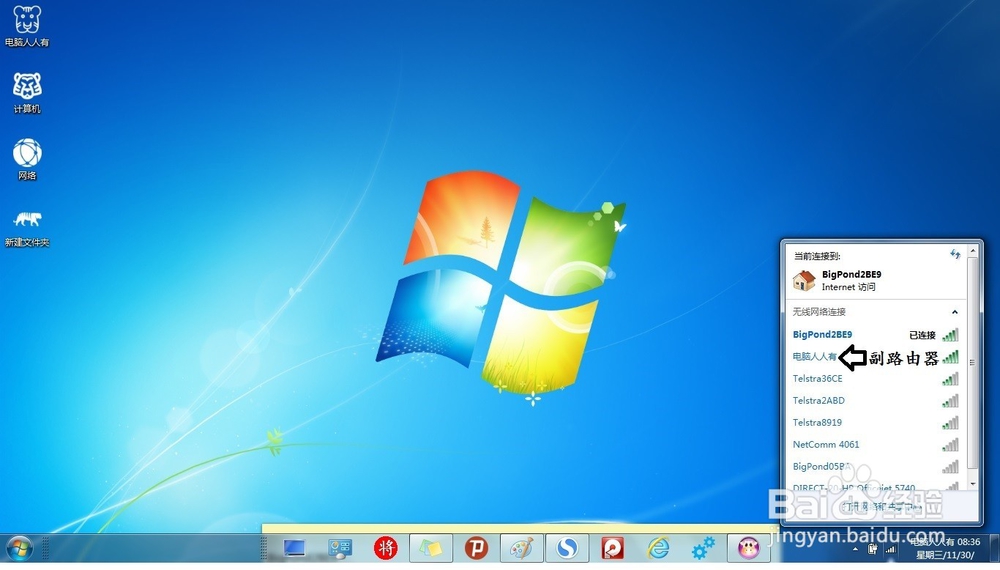Open the 计算机 desktop icon
Screen dimensions: 1000x570
click(x=27, y=93)
